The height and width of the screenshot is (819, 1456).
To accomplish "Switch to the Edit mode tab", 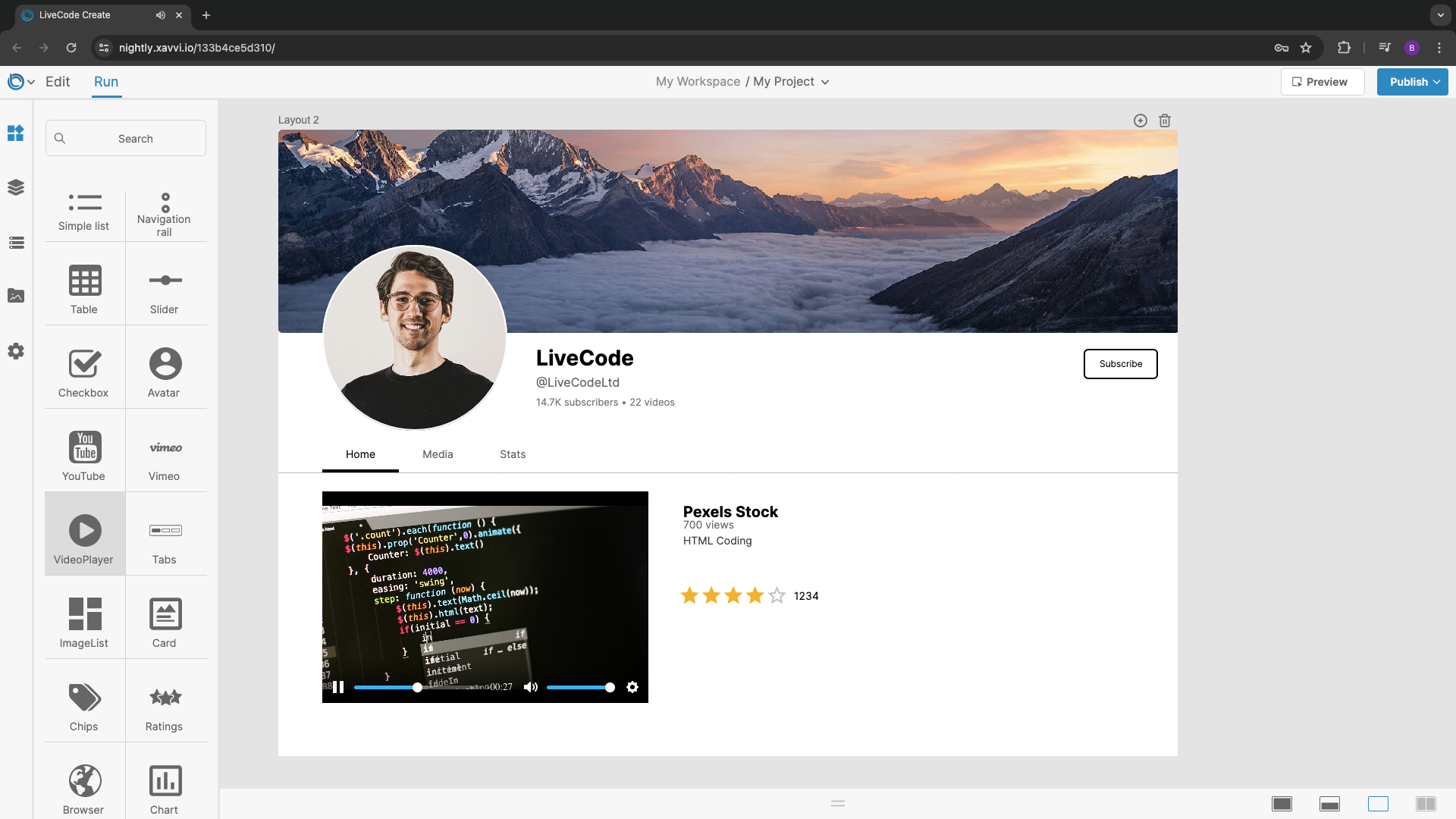I will (58, 82).
